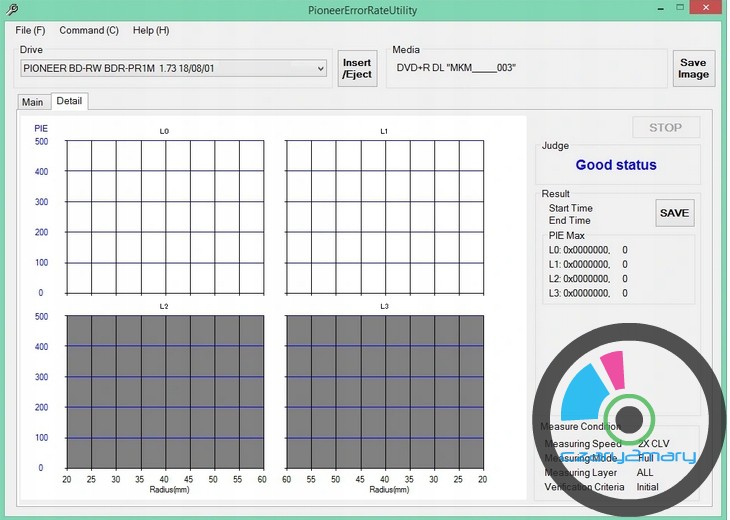
Task: Click inside the L1 PIE chart
Action: pyautogui.click(x=384, y=217)
